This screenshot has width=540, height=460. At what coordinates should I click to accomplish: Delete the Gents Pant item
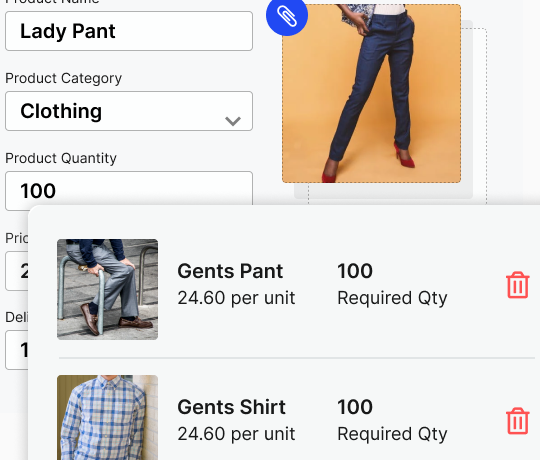point(517,285)
